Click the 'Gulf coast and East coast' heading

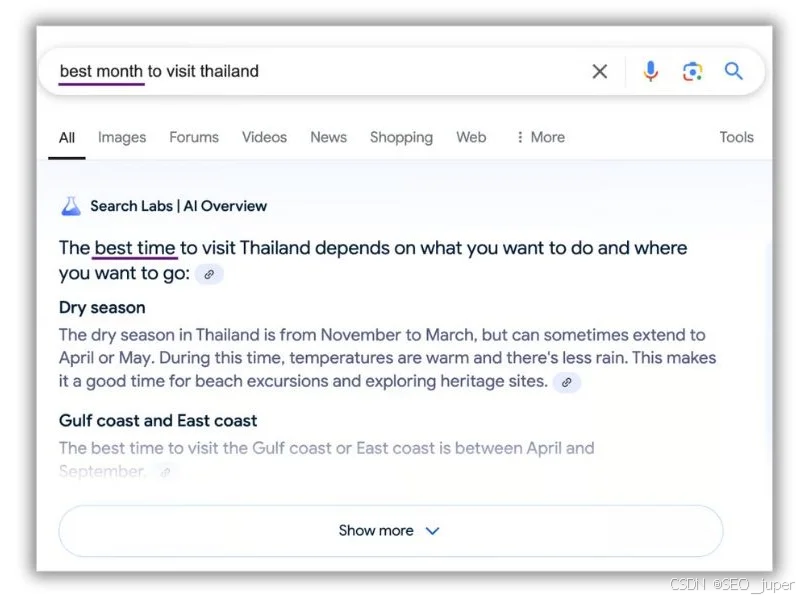(x=158, y=420)
